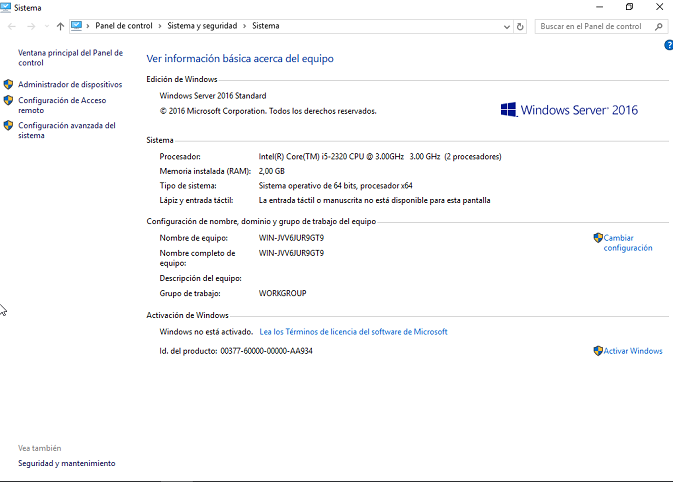Click the Sistema window title icon
673x482 pixels.
click(6, 7)
